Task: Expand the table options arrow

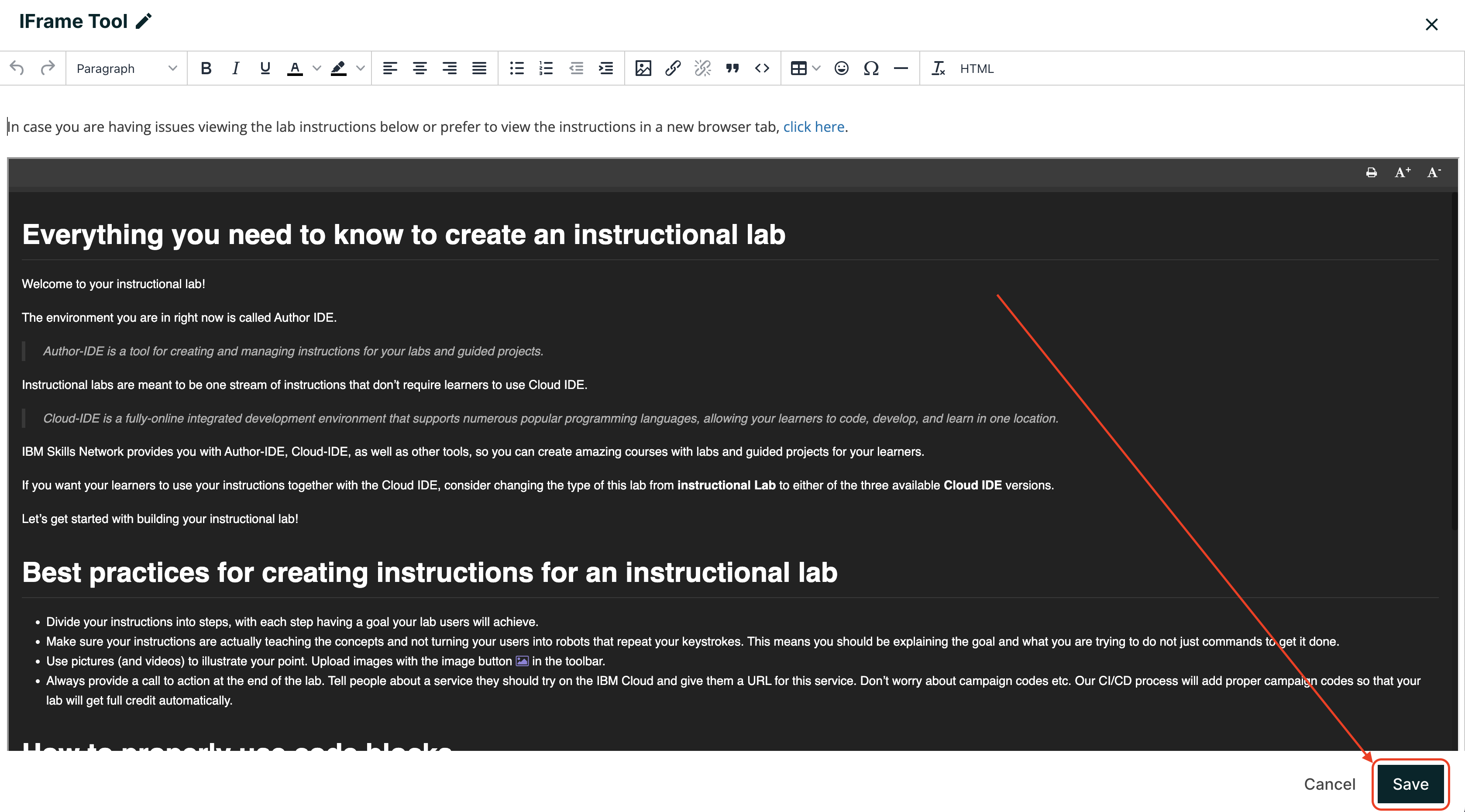Action: (x=817, y=68)
